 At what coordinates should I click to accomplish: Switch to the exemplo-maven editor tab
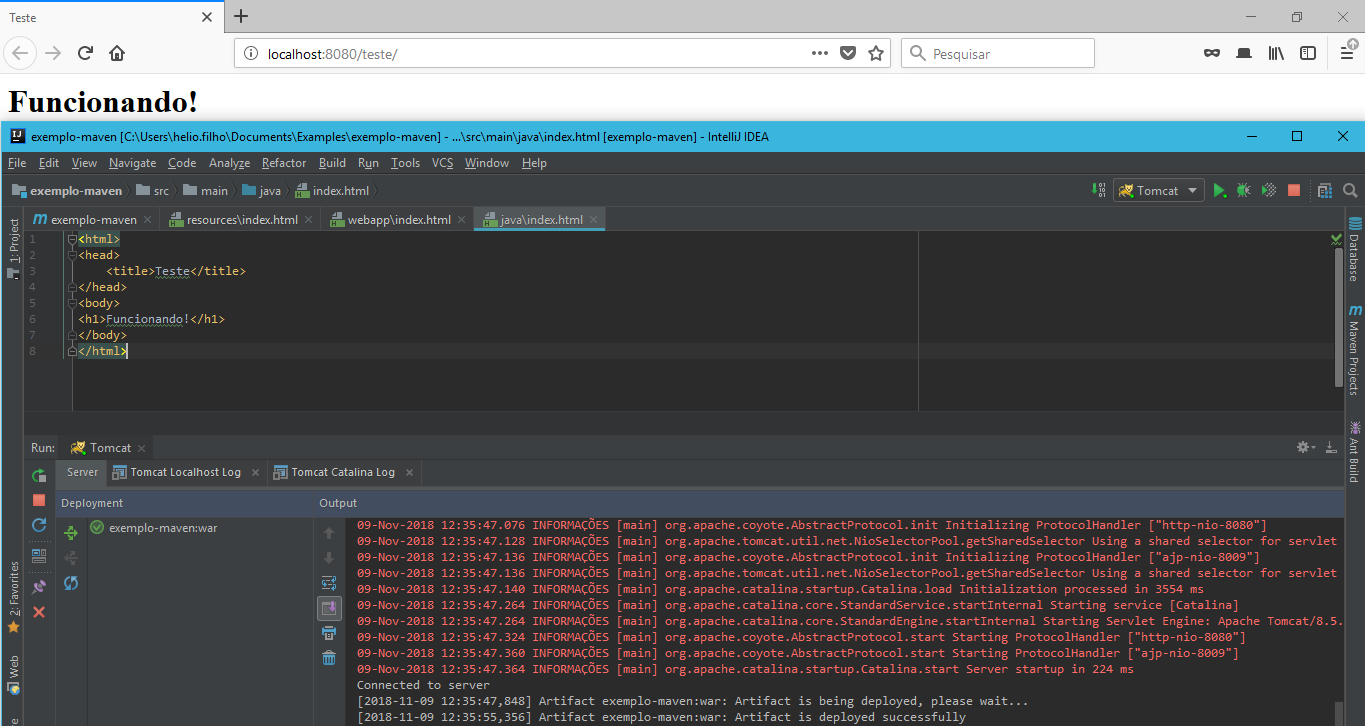tap(92, 219)
